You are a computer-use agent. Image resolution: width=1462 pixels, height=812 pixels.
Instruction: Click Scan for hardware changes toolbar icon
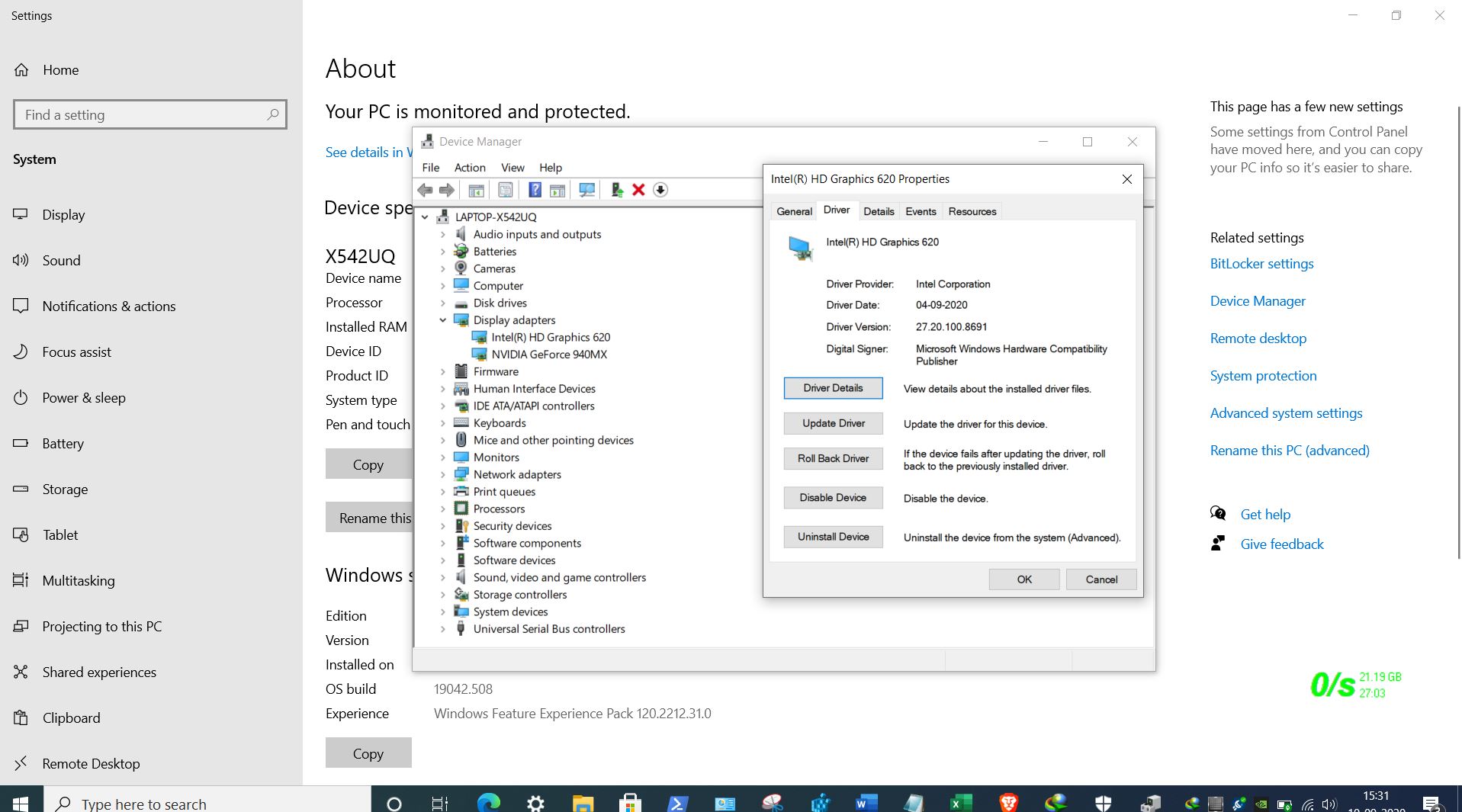[x=586, y=190]
